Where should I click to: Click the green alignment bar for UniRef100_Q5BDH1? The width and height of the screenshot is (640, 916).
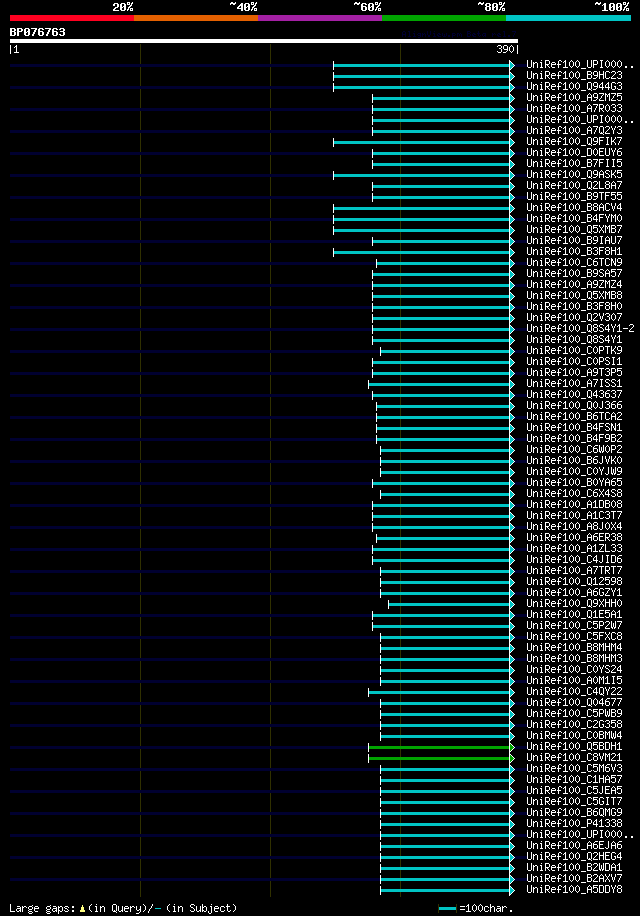coord(441,747)
